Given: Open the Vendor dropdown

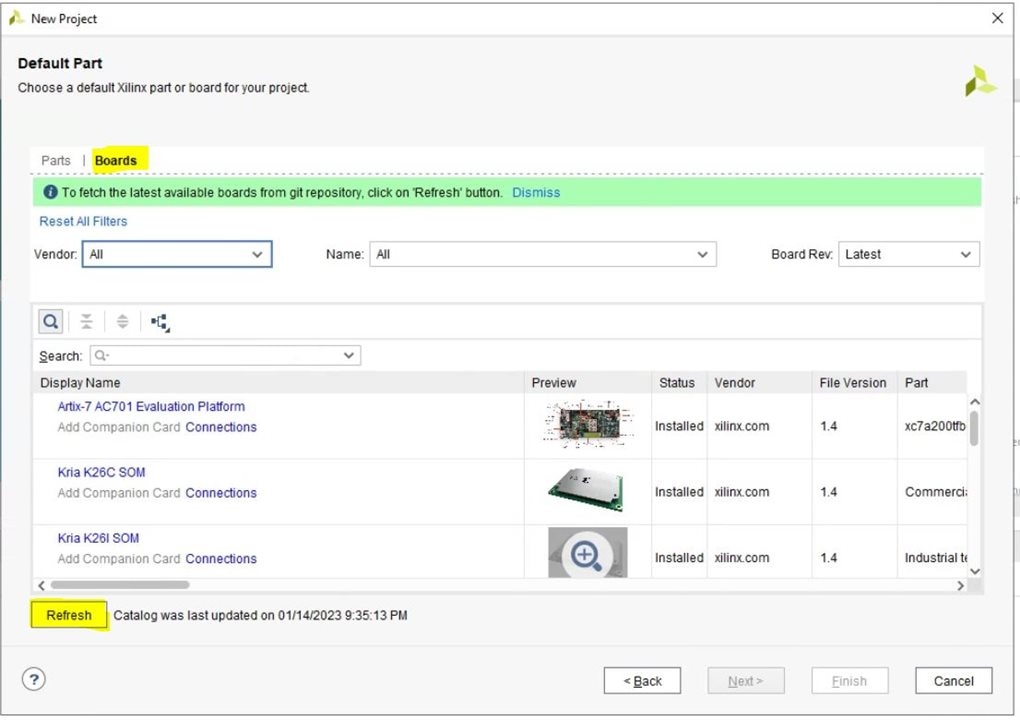Looking at the screenshot, I should click(177, 255).
